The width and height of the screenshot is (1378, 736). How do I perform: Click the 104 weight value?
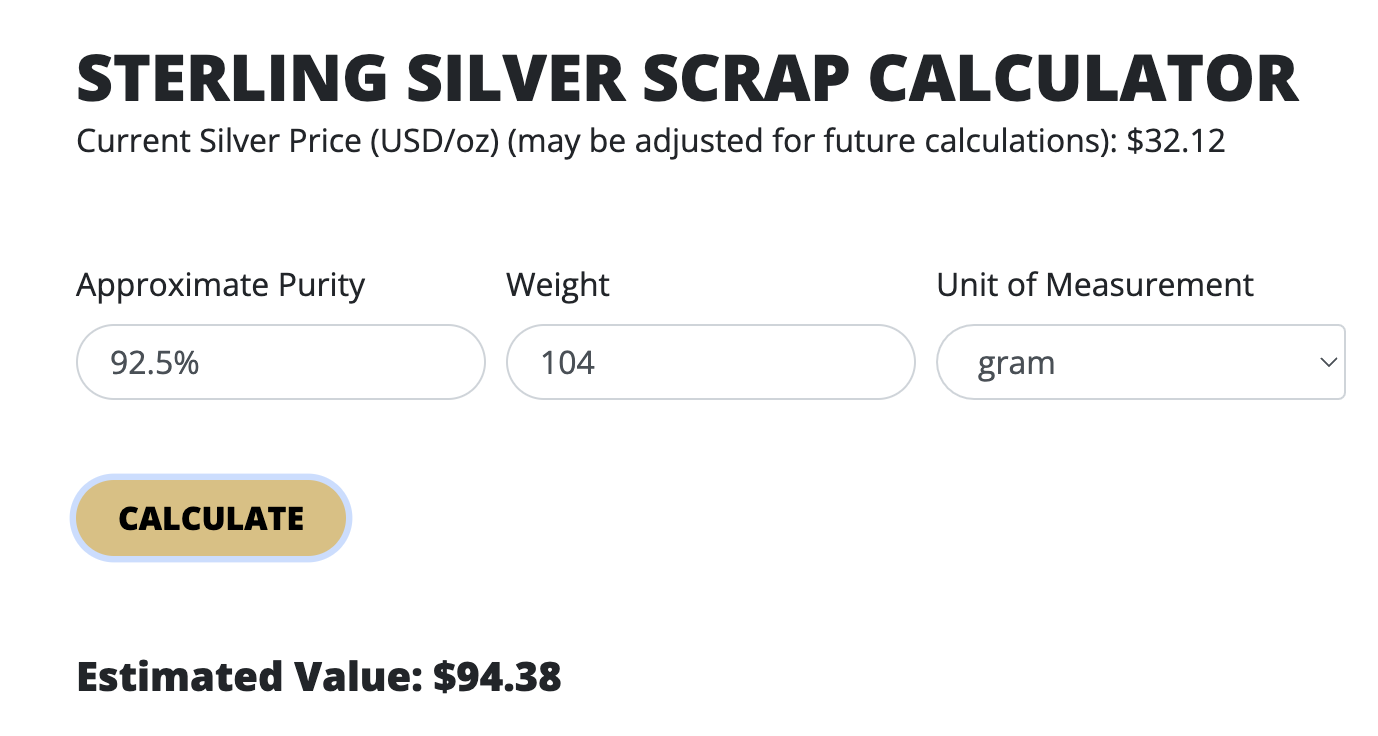click(568, 362)
